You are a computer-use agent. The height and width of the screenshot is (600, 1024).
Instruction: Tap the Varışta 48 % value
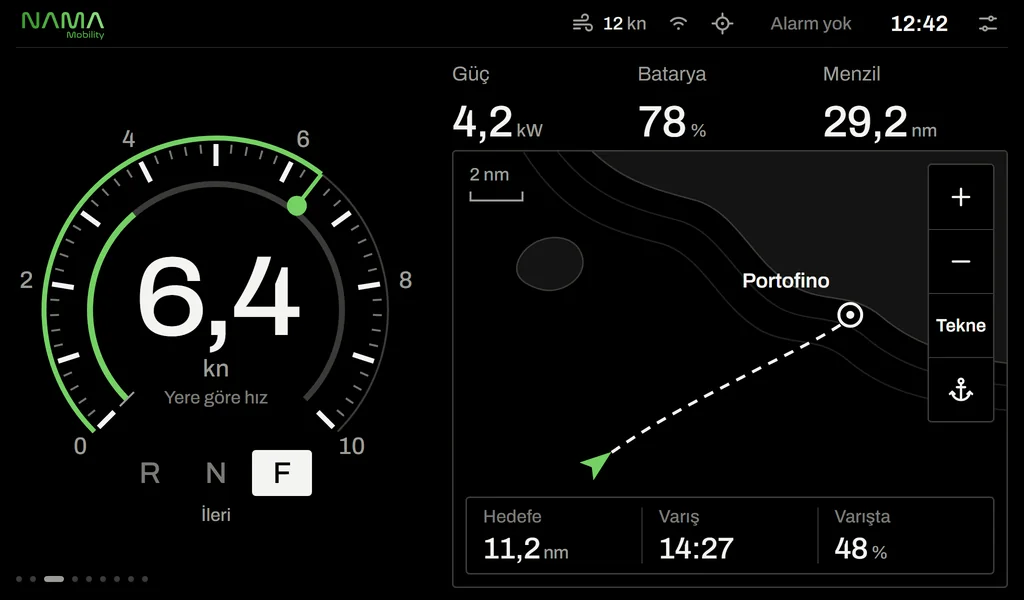coord(861,548)
